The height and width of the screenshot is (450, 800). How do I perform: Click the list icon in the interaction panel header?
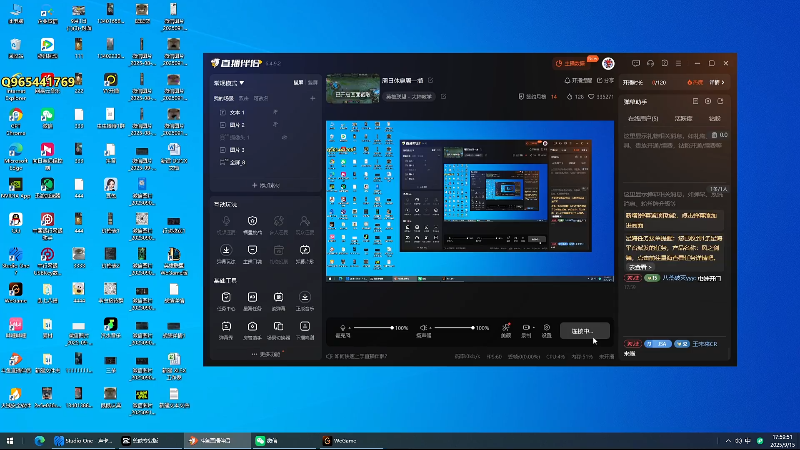[x=695, y=102]
